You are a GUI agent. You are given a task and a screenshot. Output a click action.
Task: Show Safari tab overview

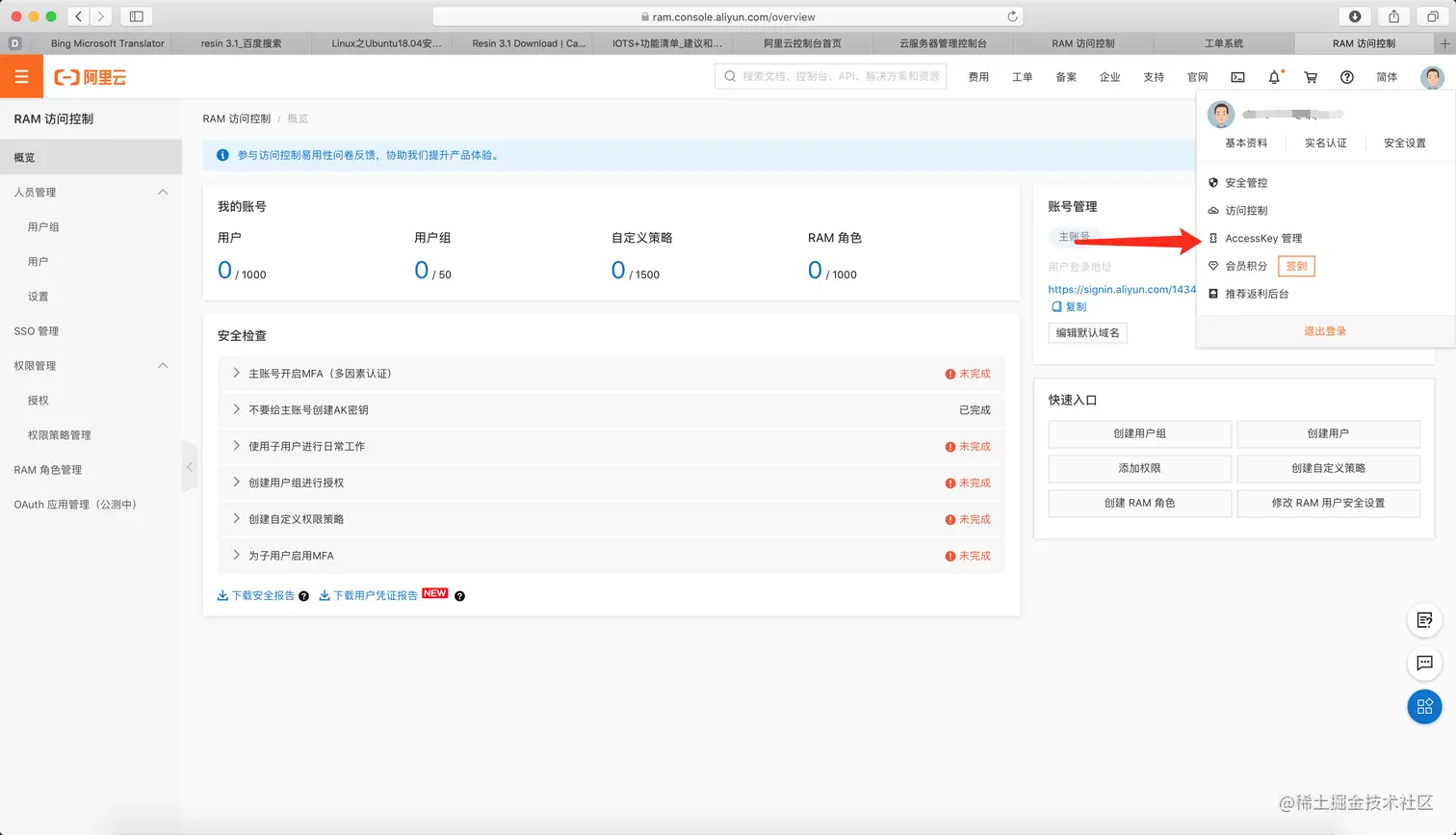[1433, 16]
